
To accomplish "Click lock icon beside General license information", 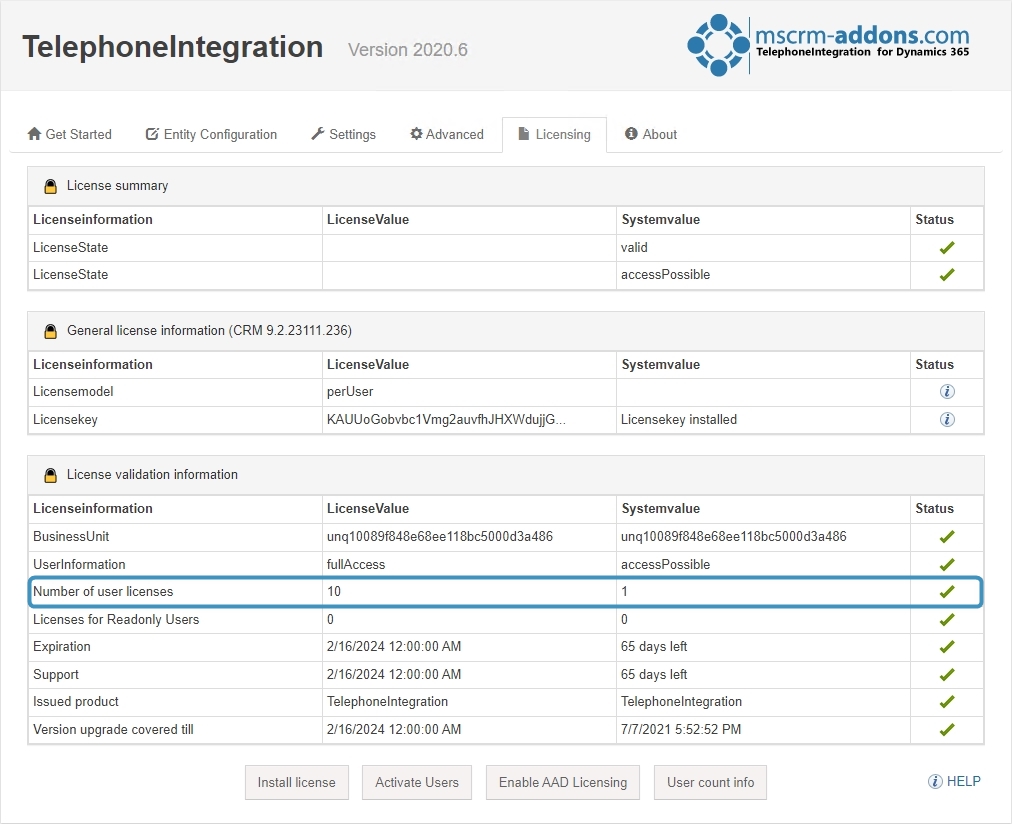I will (x=50, y=331).
